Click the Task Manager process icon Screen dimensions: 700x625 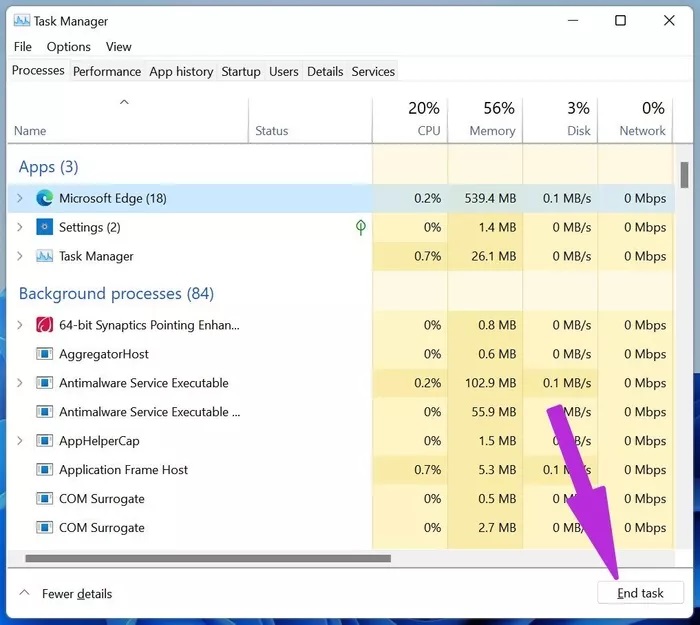point(44,256)
